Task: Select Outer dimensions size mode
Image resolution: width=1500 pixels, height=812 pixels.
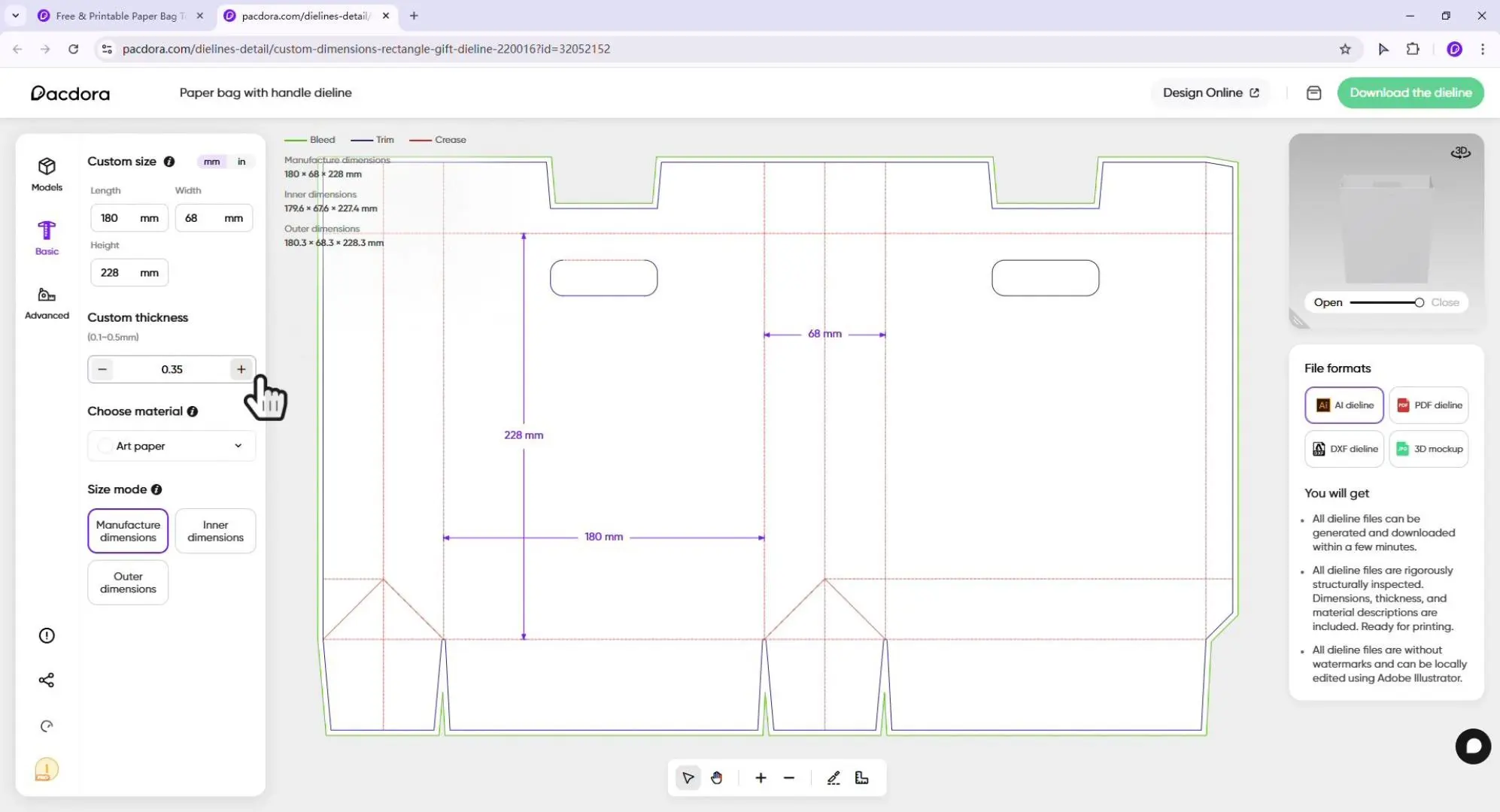Action: (x=128, y=583)
